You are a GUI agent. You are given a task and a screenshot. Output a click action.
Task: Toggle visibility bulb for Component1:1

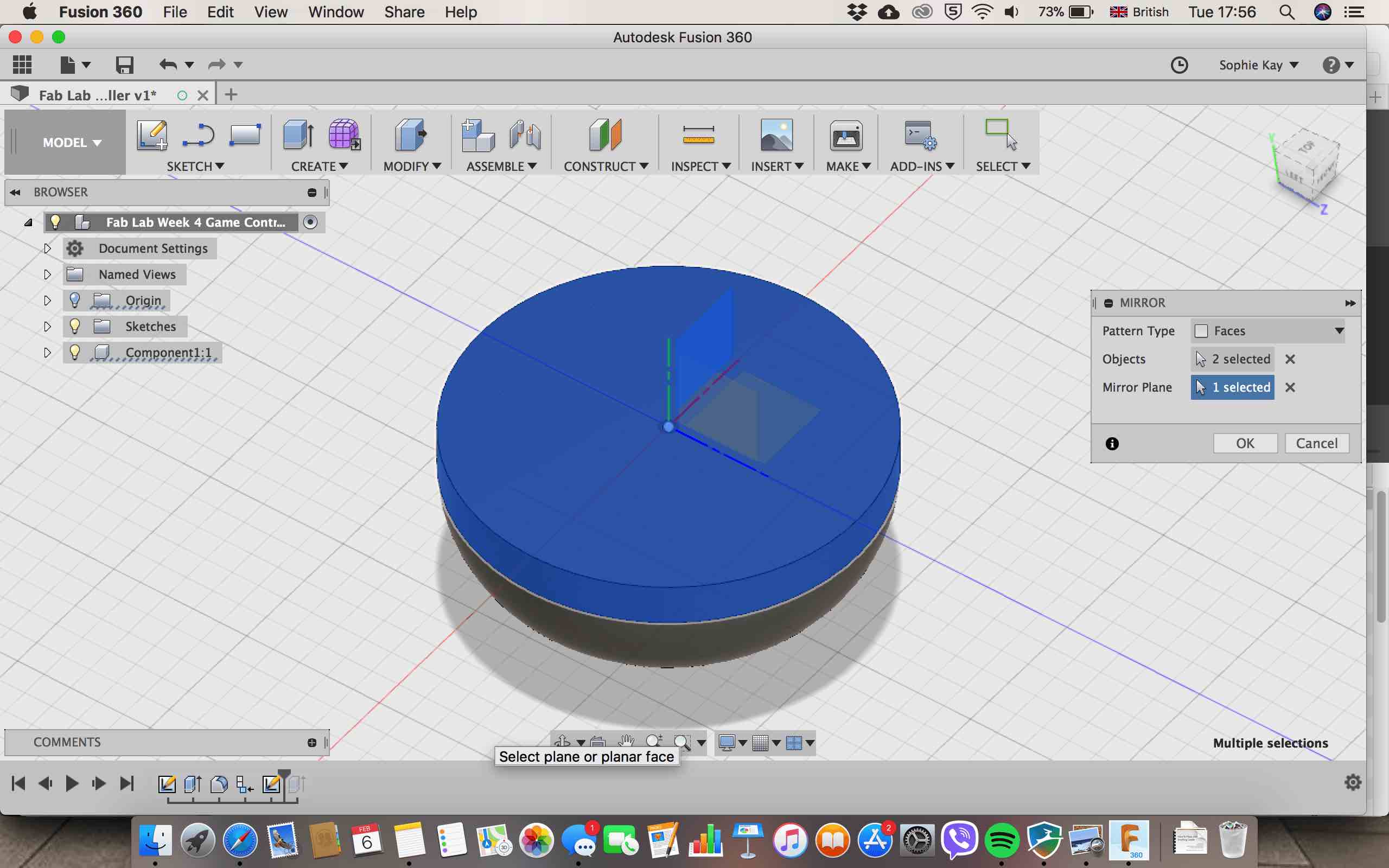[x=75, y=352]
